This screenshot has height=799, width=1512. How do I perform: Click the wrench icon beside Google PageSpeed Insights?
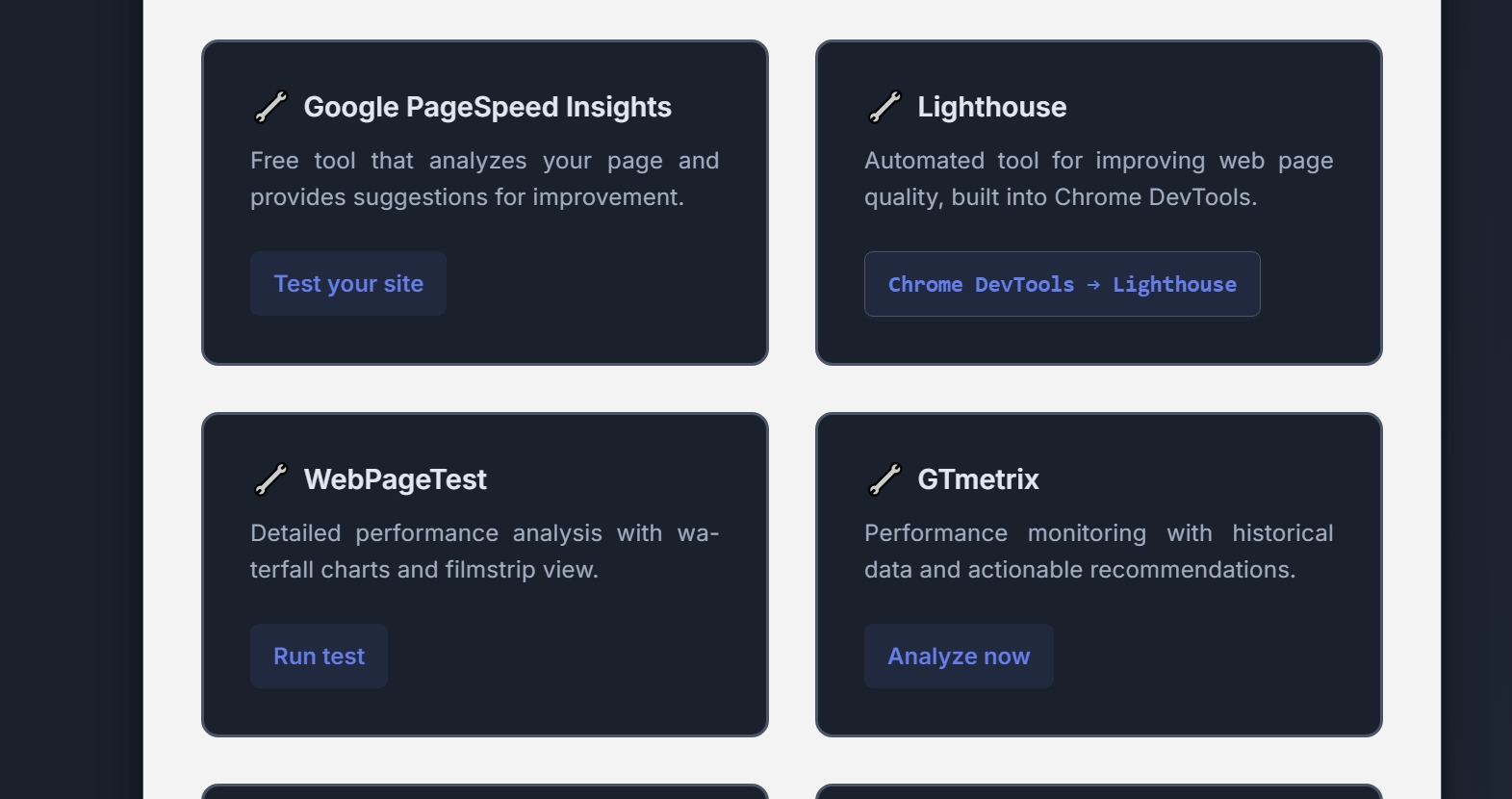(x=270, y=107)
